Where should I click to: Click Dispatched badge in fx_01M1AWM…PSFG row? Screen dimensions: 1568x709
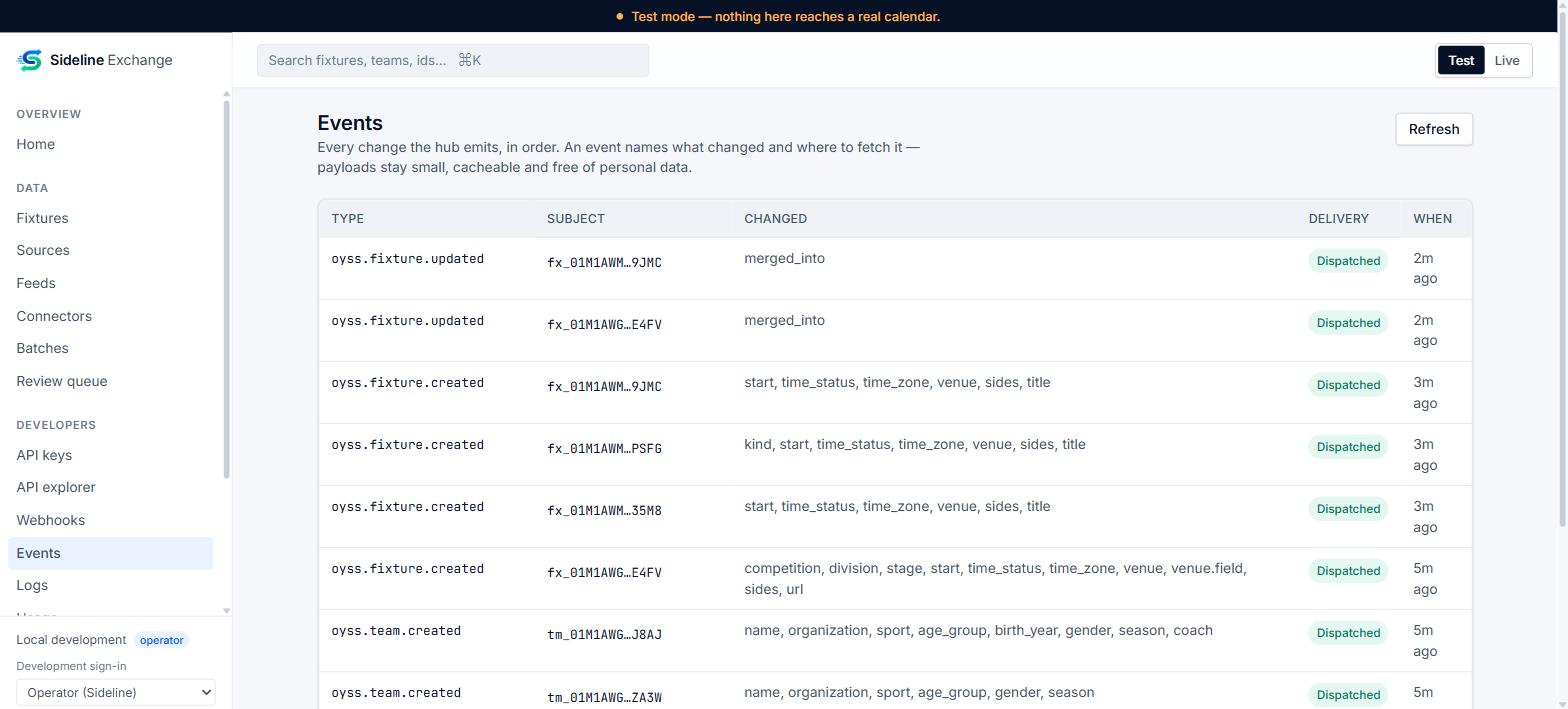pos(1348,447)
